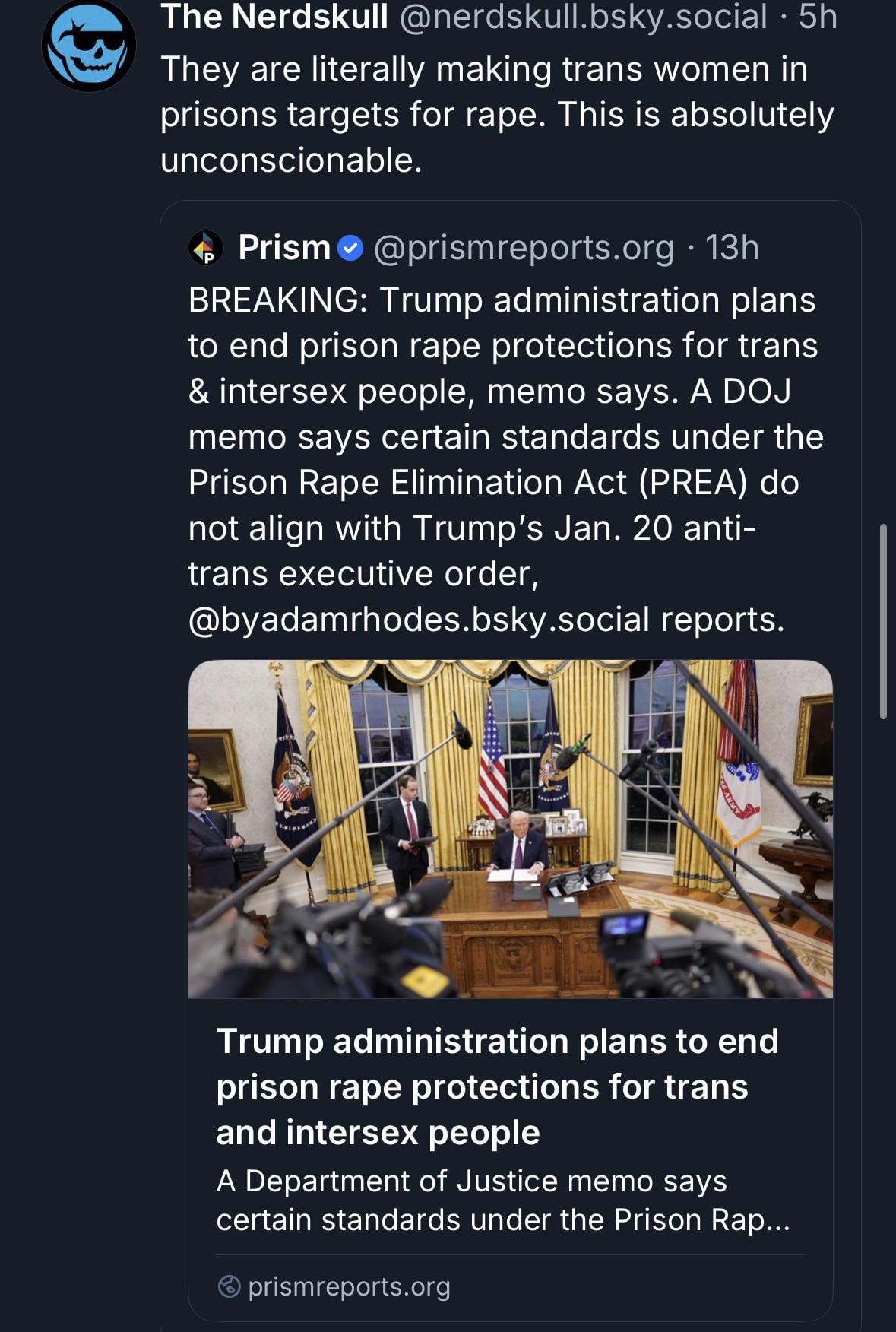Viewport: 896px width, 1332px height.
Task: Click the 13h quoted post timestamp
Action: point(732,248)
